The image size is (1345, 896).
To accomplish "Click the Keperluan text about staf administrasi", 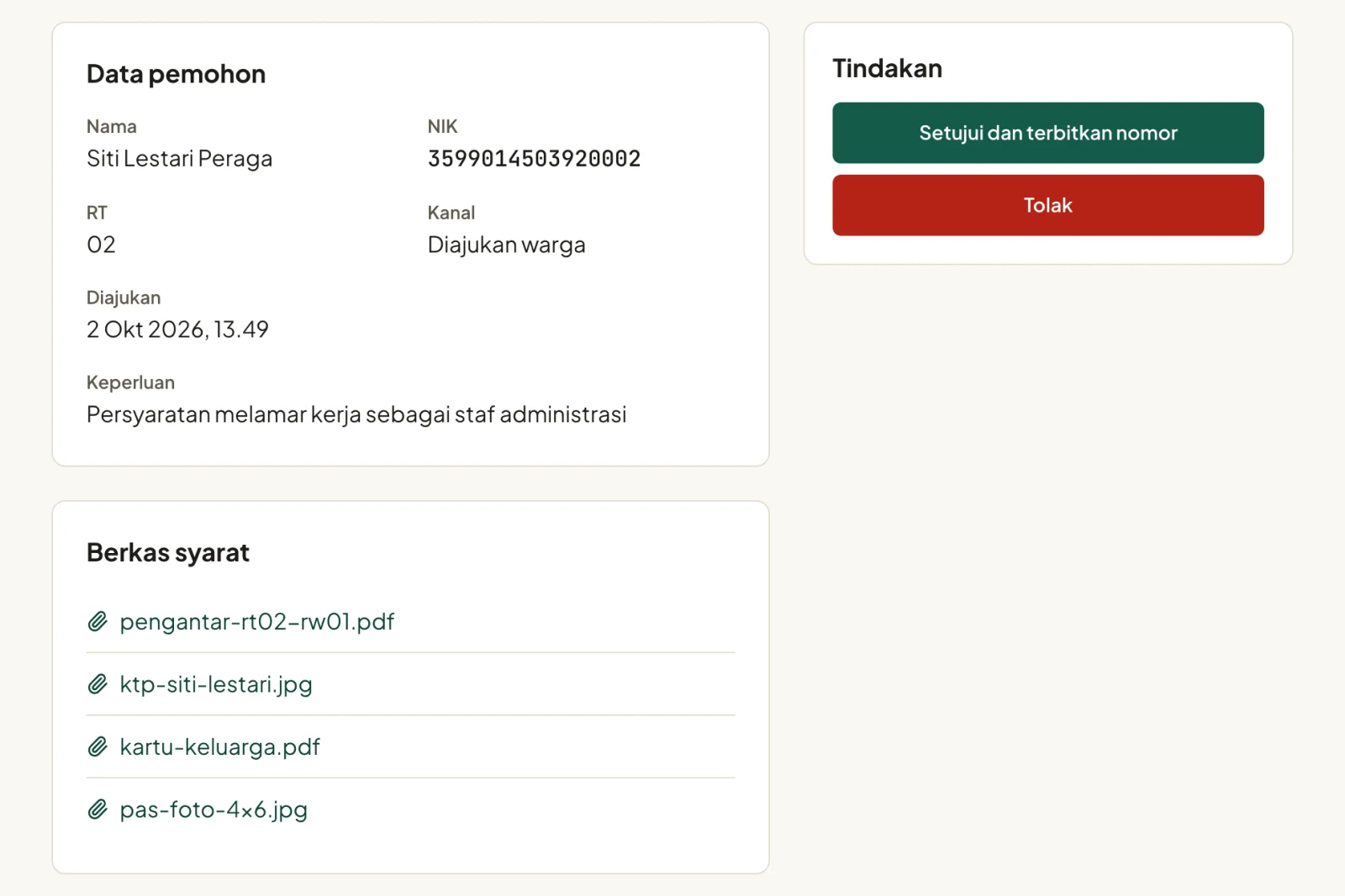I will pos(356,414).
